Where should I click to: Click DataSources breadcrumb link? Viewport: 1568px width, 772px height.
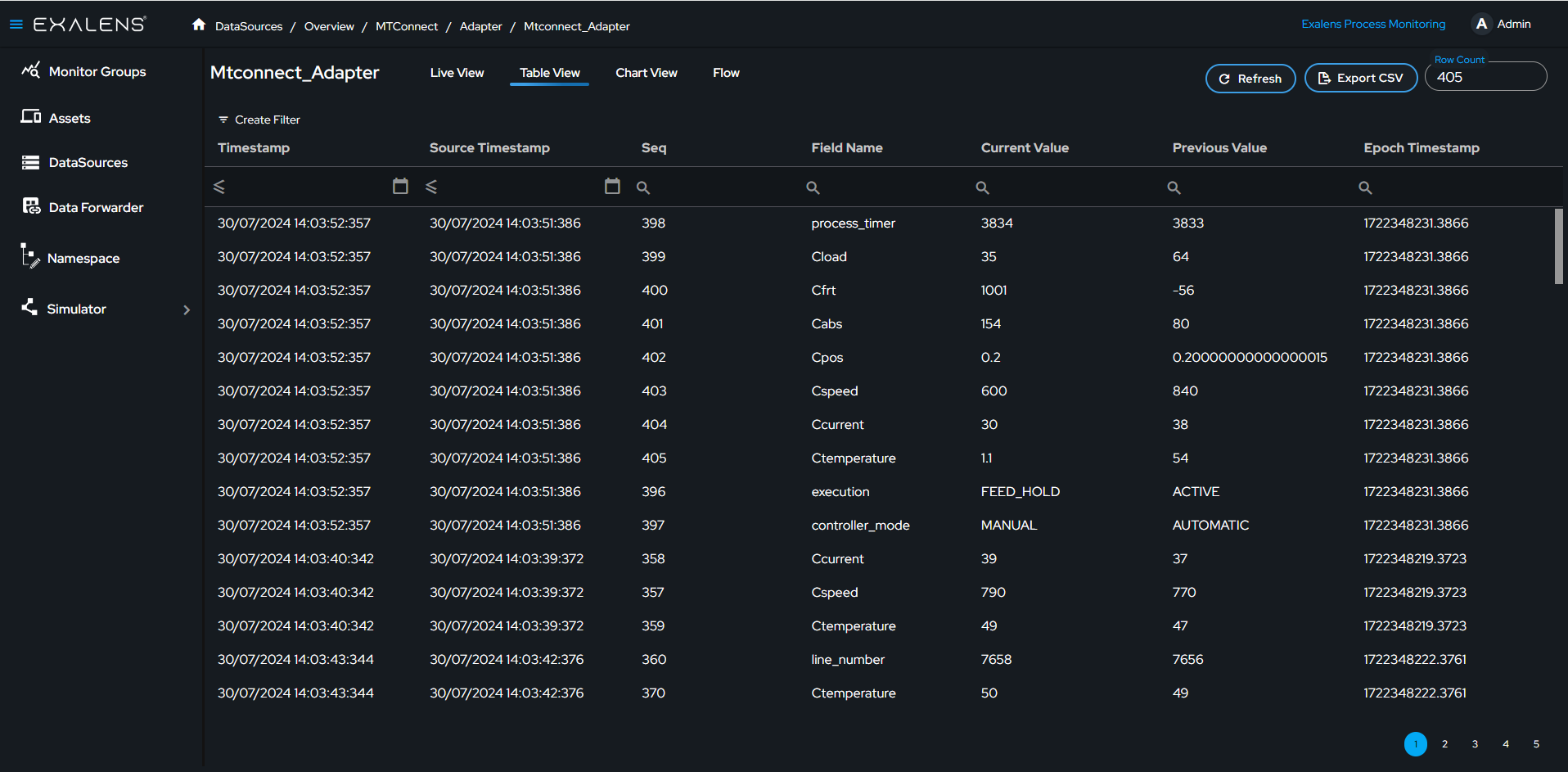[249, 26]
